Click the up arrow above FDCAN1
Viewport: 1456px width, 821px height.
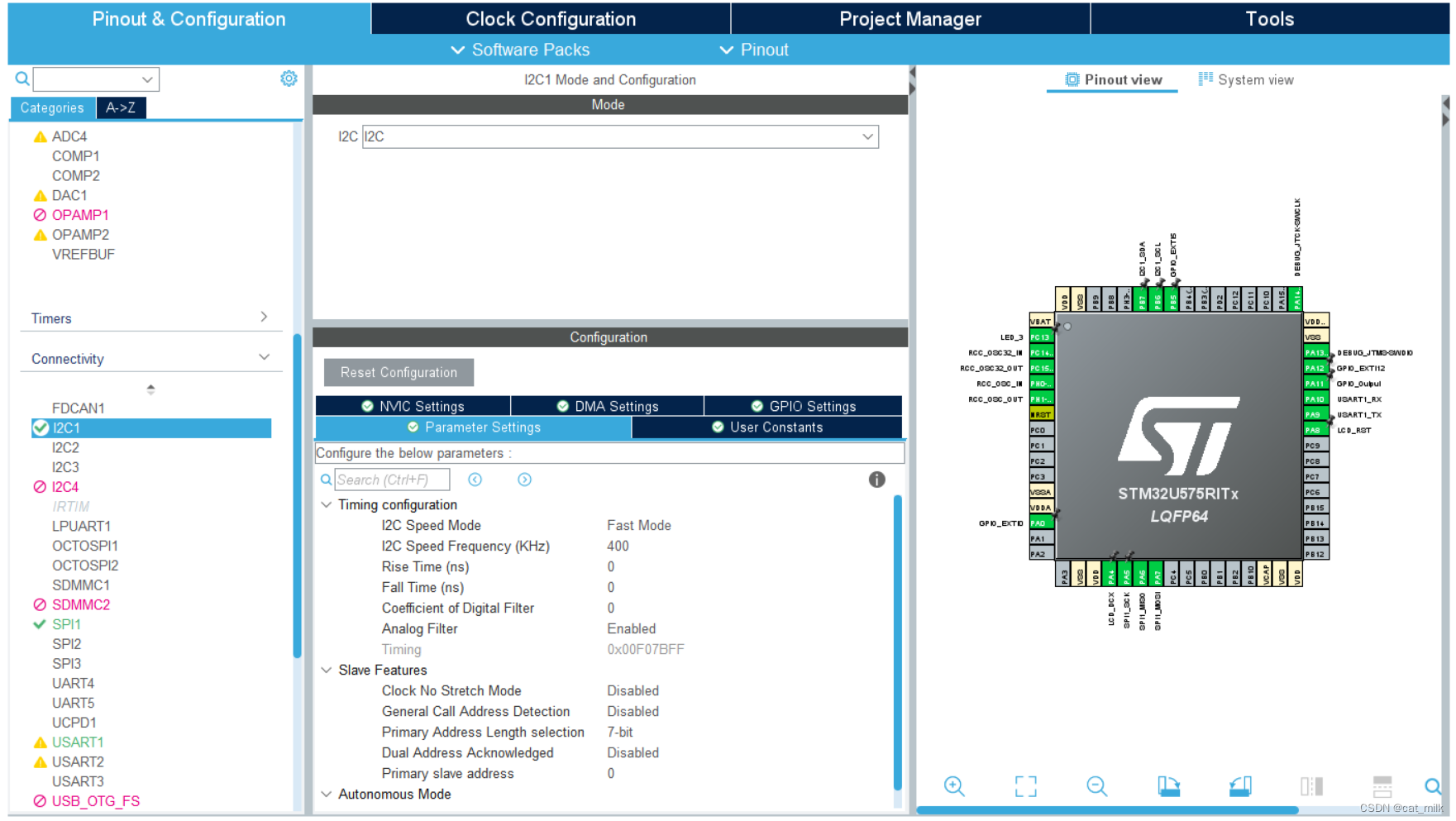(150, 388)
